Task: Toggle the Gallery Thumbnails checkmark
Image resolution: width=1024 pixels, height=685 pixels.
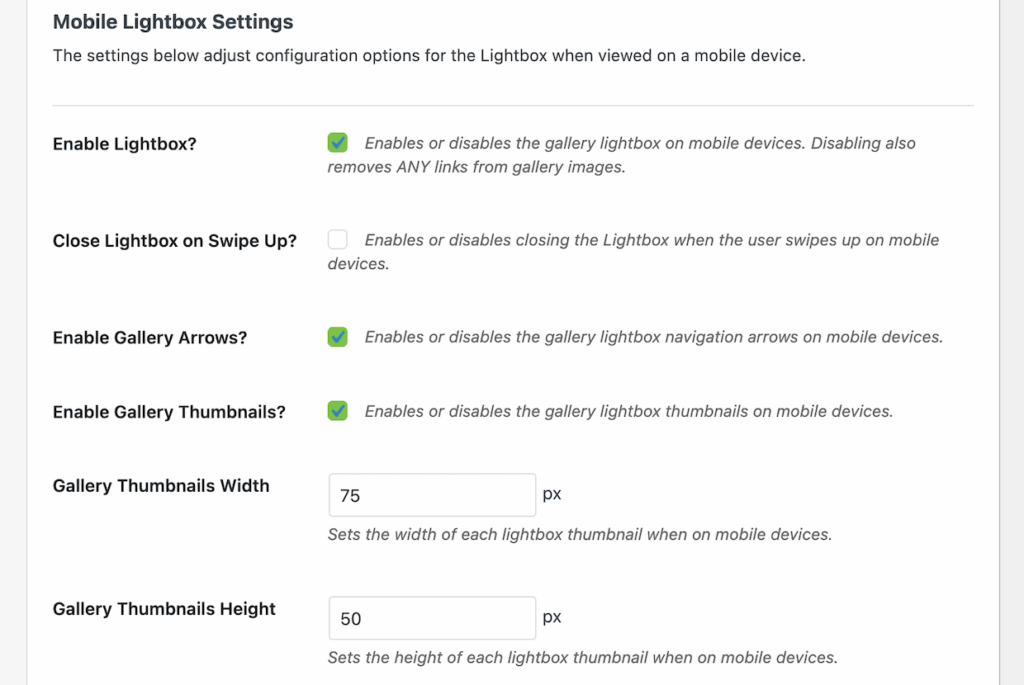Action: (x=337, y=410)
